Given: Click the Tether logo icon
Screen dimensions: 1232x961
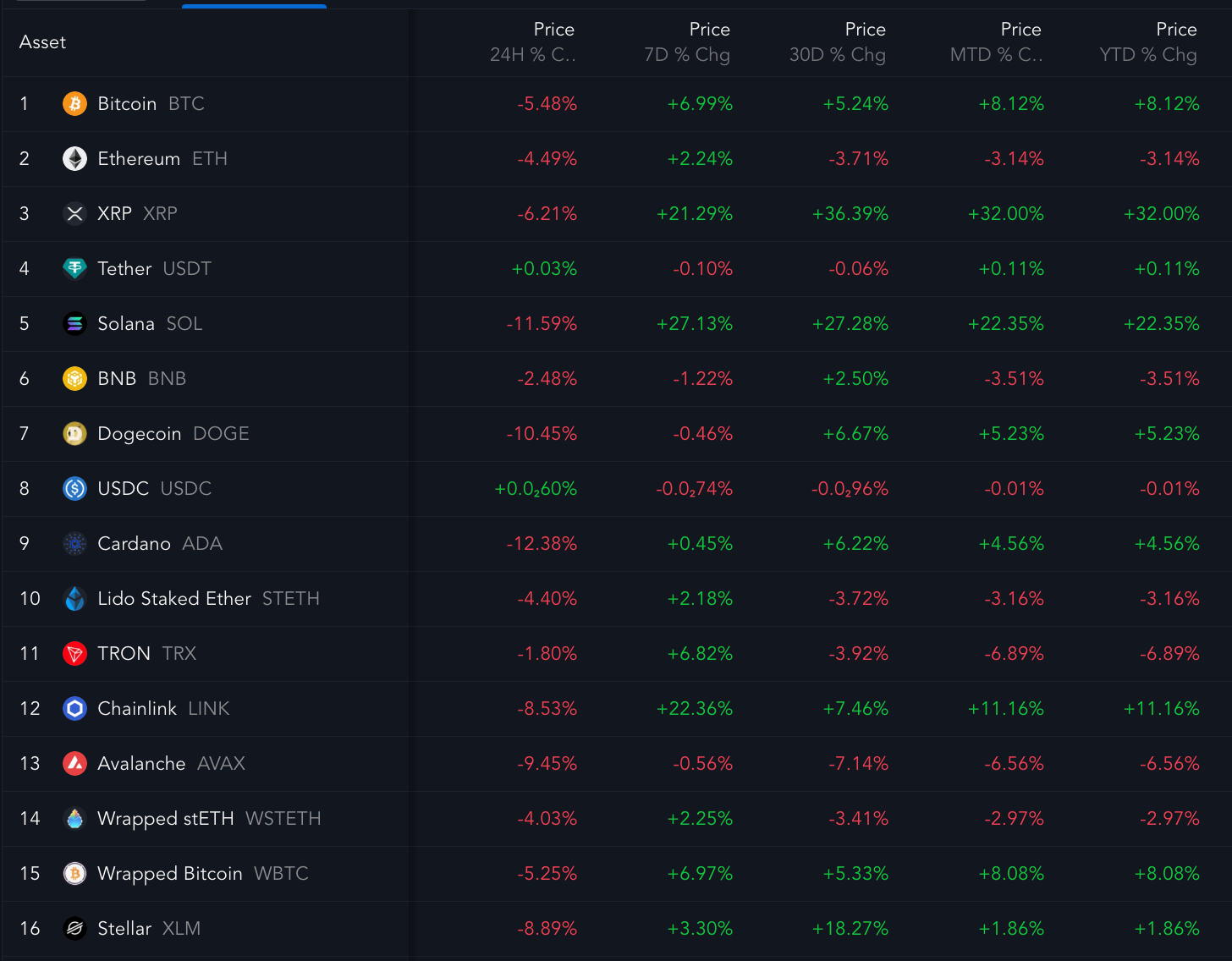Looking at the screenshot, I should (74, 269).
